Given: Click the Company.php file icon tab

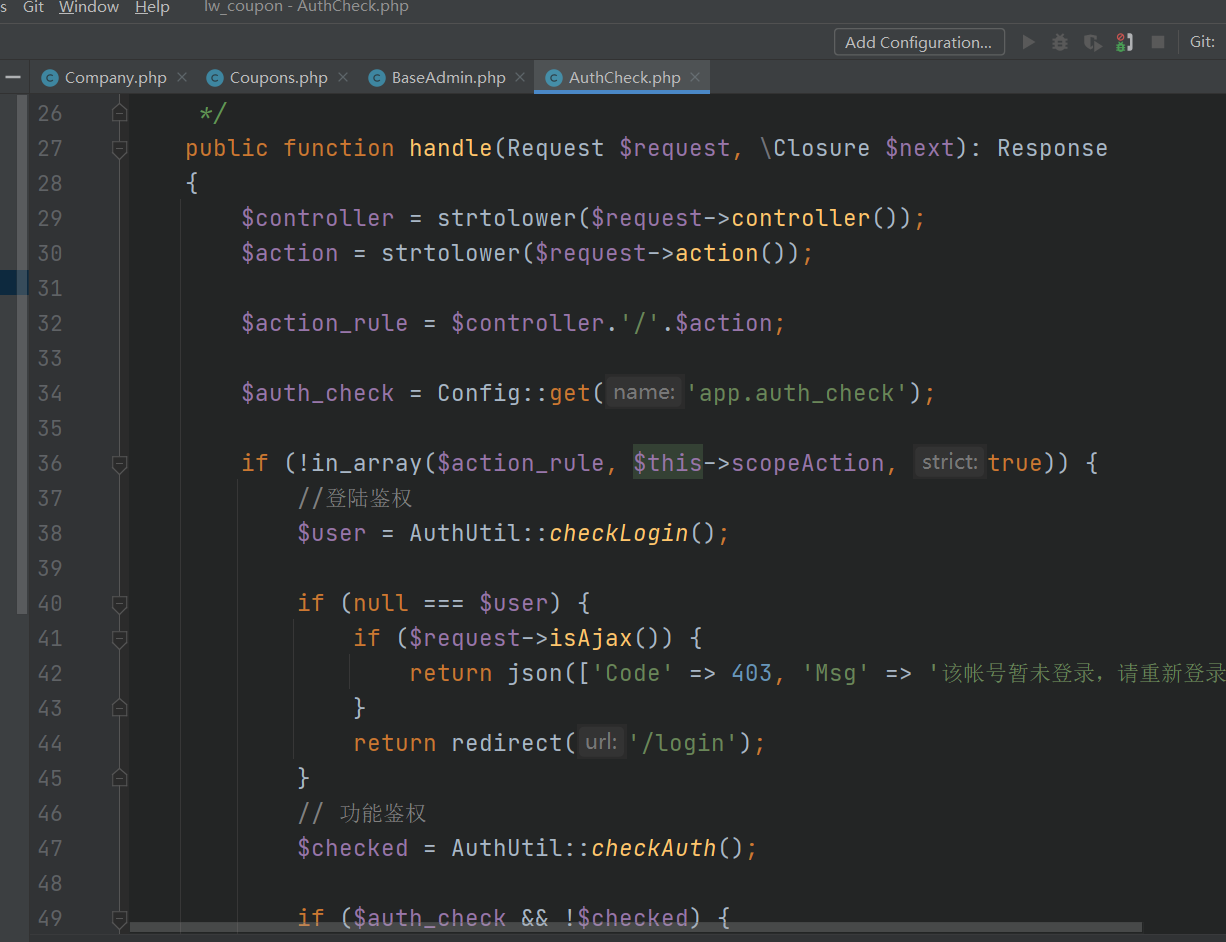Looking at the screenshot, I should pyautogui.click(x=50, y=77).
